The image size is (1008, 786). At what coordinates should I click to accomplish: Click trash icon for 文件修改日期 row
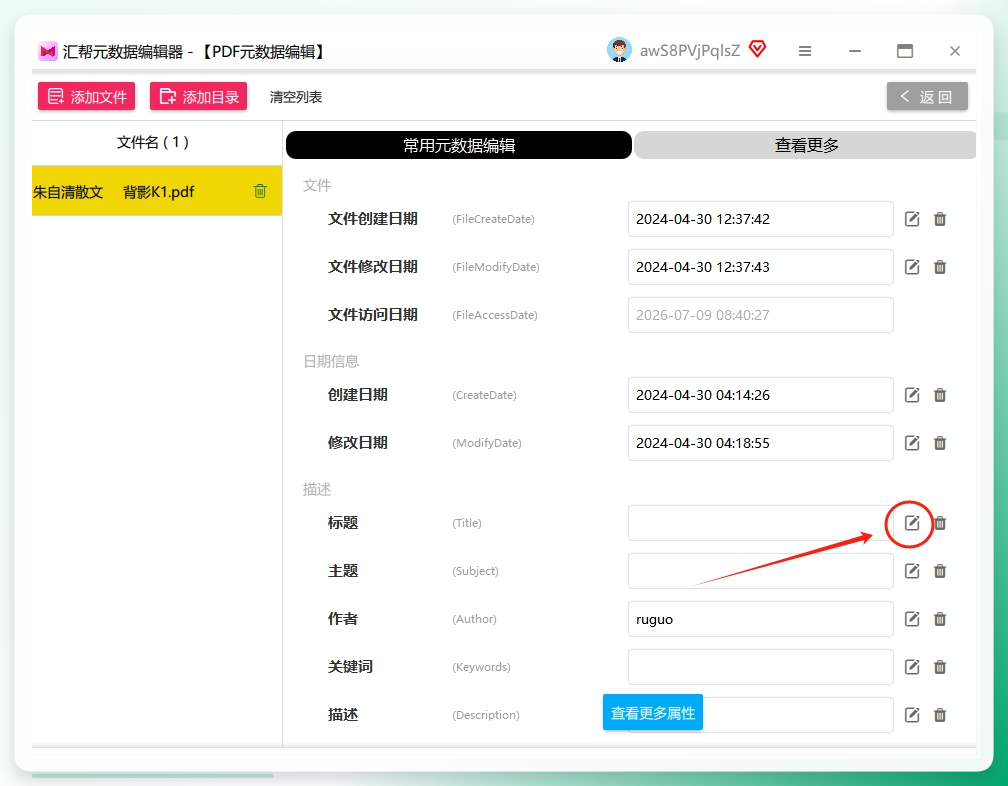pyautogui.click(x=940, y=267)
